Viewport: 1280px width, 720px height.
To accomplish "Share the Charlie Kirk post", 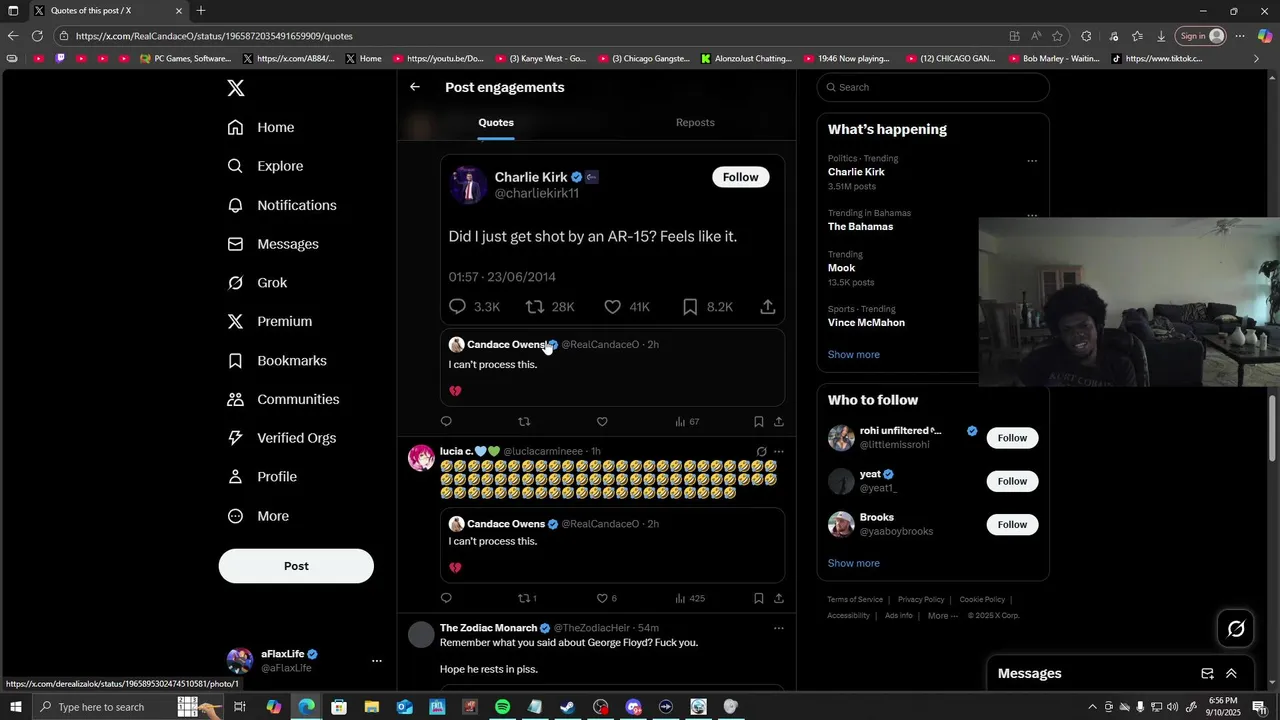I will point(768,307).
